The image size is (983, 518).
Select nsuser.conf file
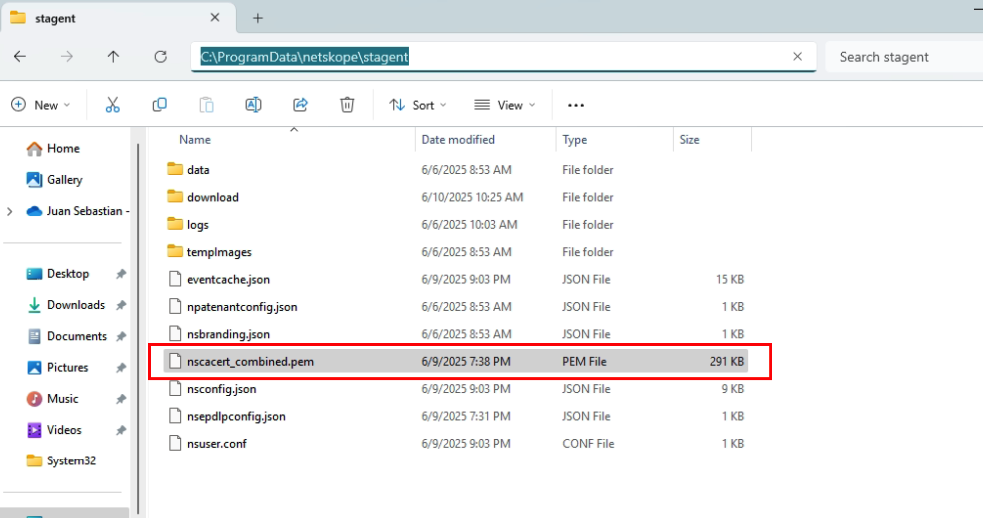[456, 444]
